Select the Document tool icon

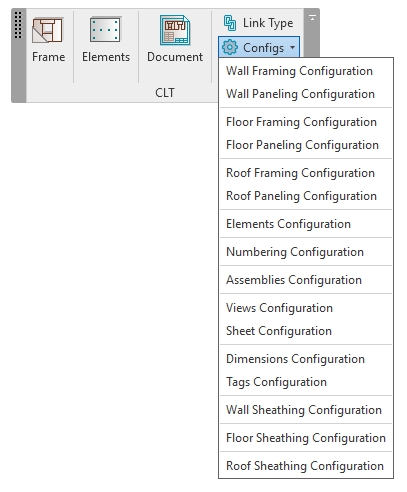175,30
